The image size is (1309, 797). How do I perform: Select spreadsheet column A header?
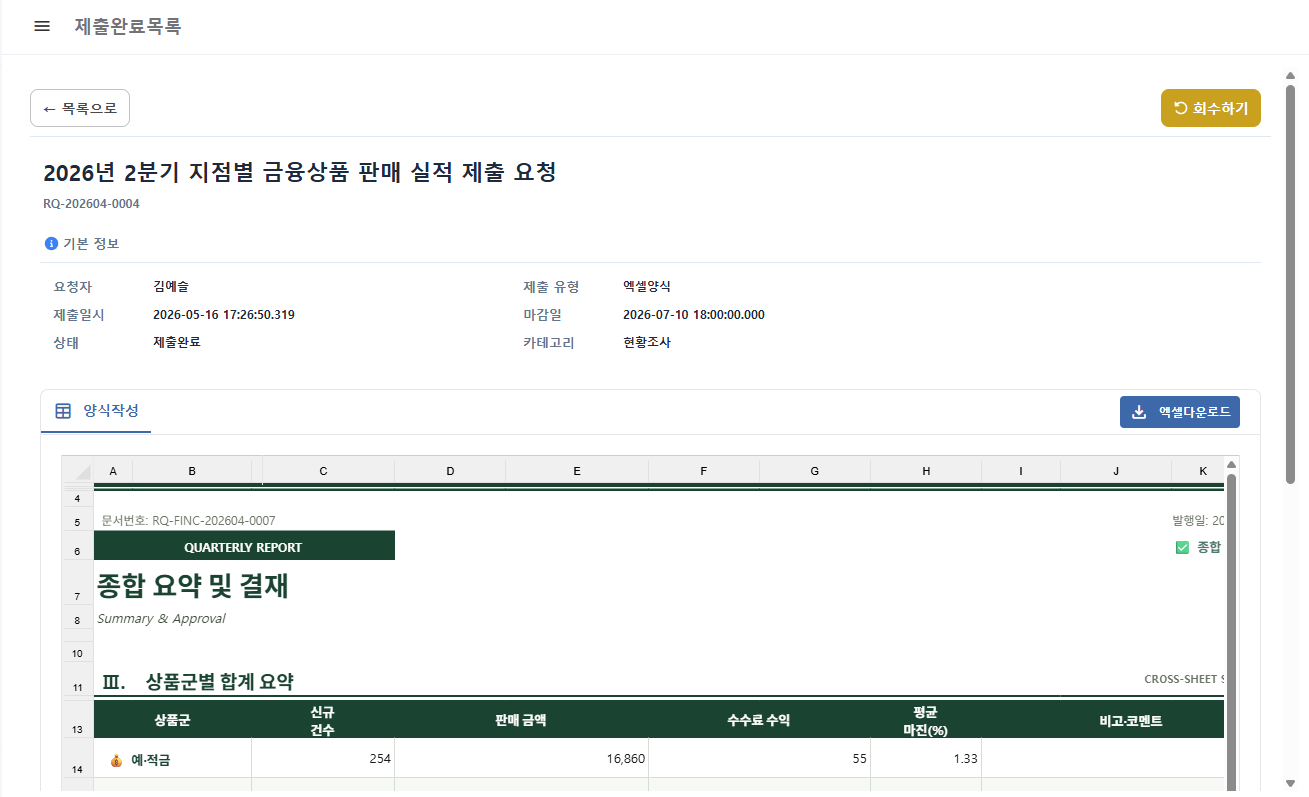click(x=113, y=470)
